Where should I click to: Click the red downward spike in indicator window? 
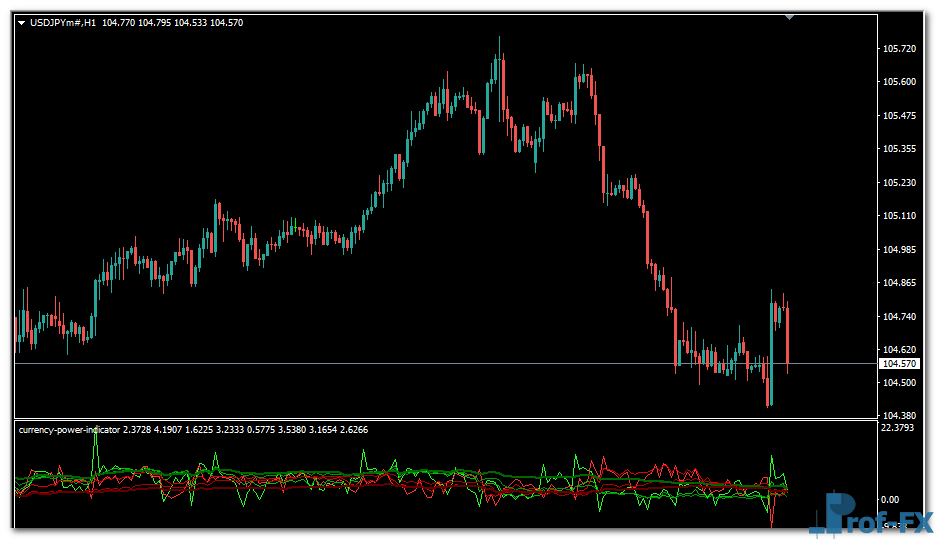pyautogui.click(x=772, y=517)
